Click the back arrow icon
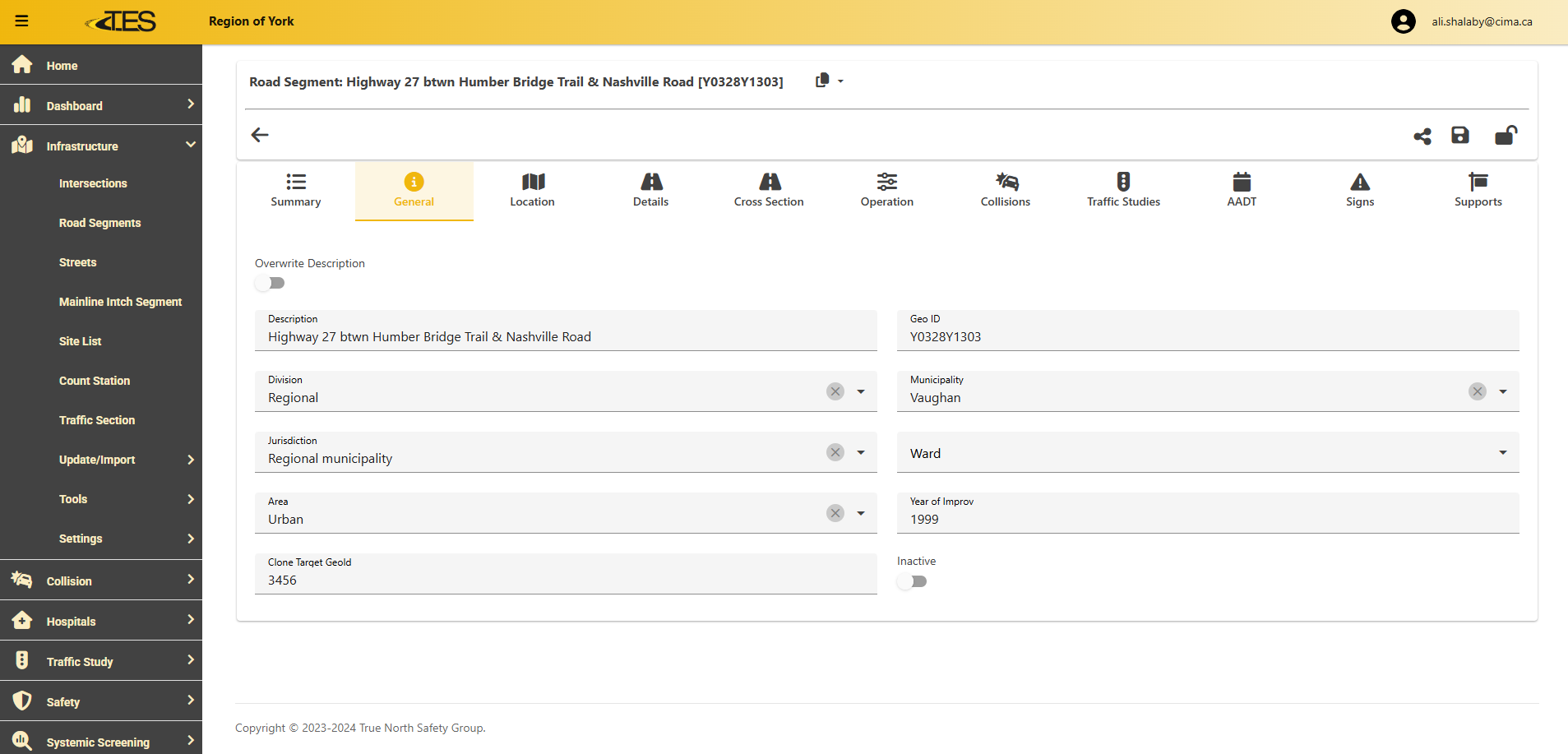Image resolution: width=1568 pixels, height=754 pixels. click(x=260, y=135)
